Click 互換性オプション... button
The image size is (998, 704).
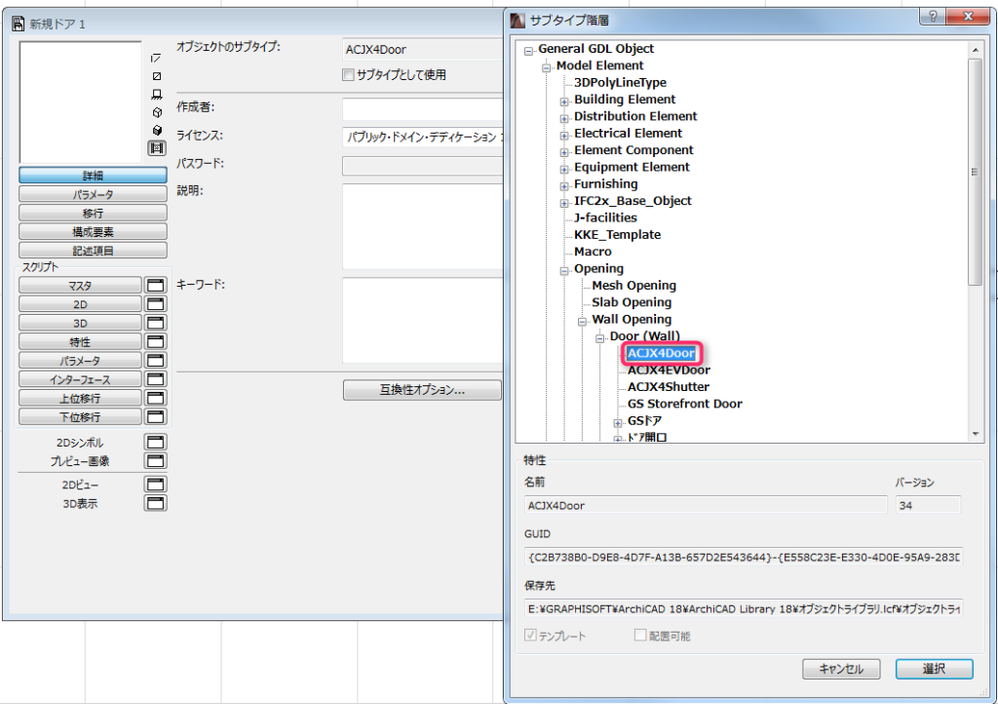(422, 390)
